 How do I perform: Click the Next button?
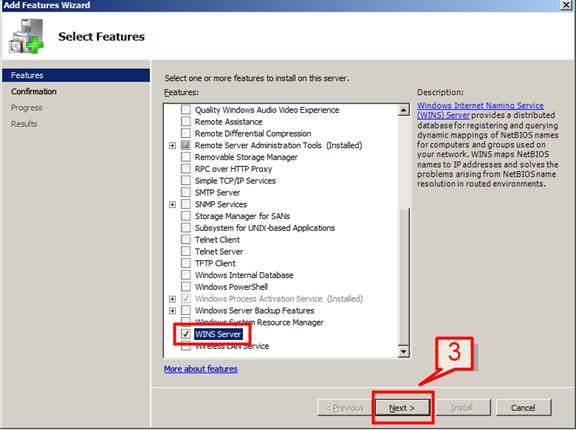[402, 408]
